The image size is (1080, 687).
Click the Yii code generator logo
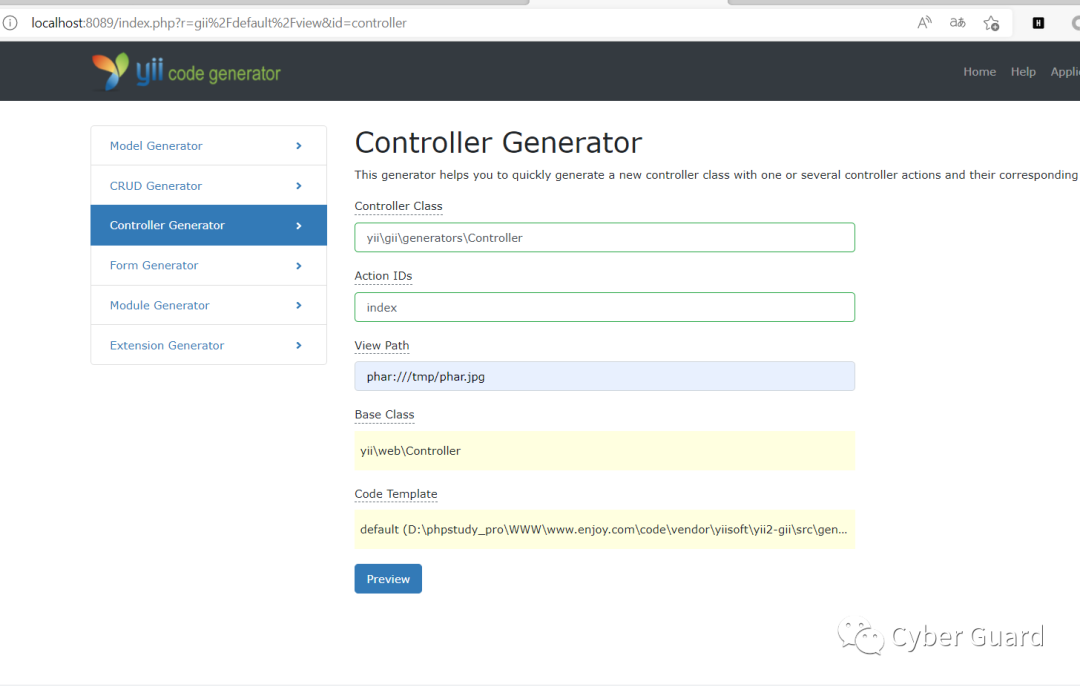click(186, 72)
